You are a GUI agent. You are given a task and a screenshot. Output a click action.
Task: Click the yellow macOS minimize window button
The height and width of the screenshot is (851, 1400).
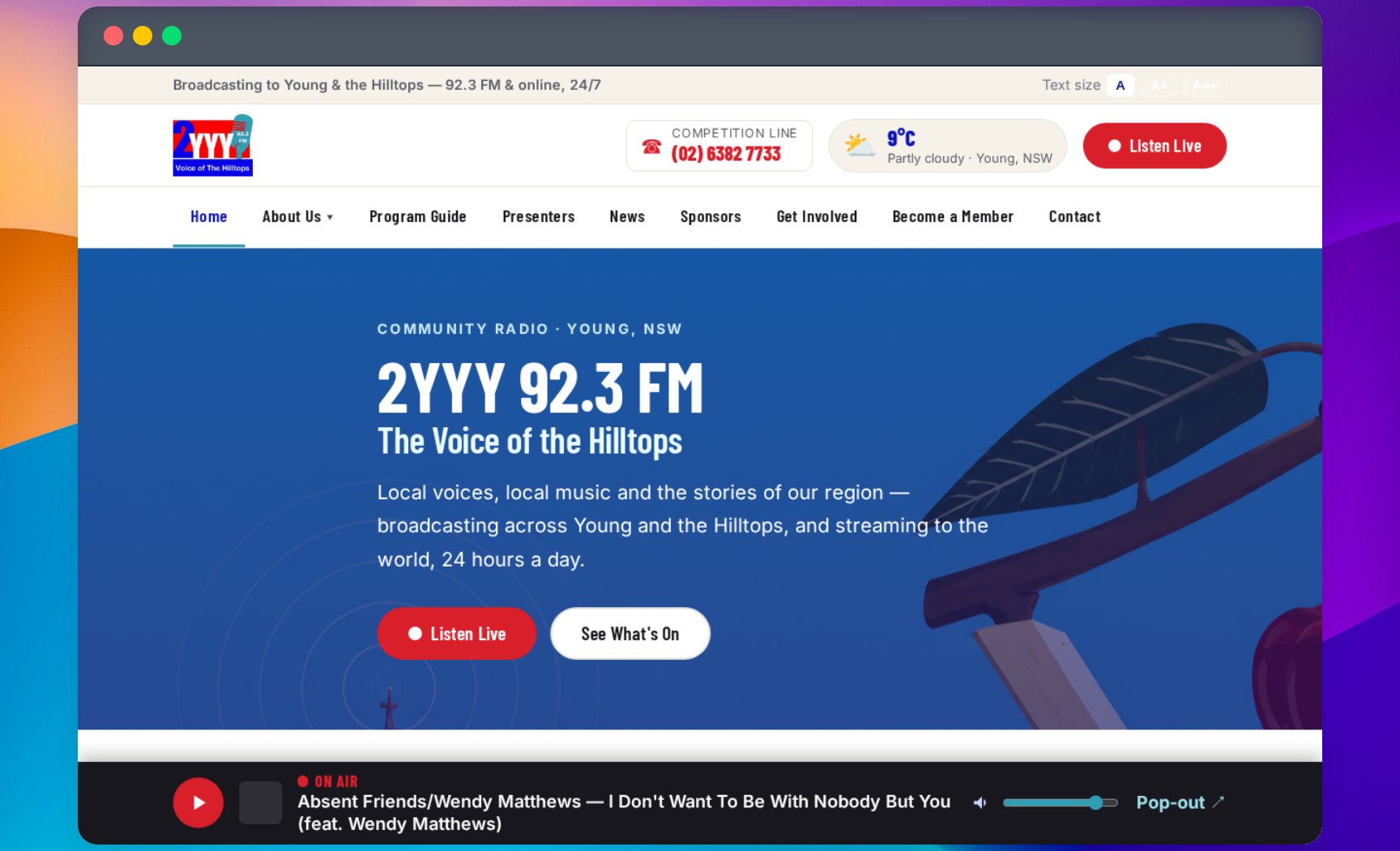143,36
